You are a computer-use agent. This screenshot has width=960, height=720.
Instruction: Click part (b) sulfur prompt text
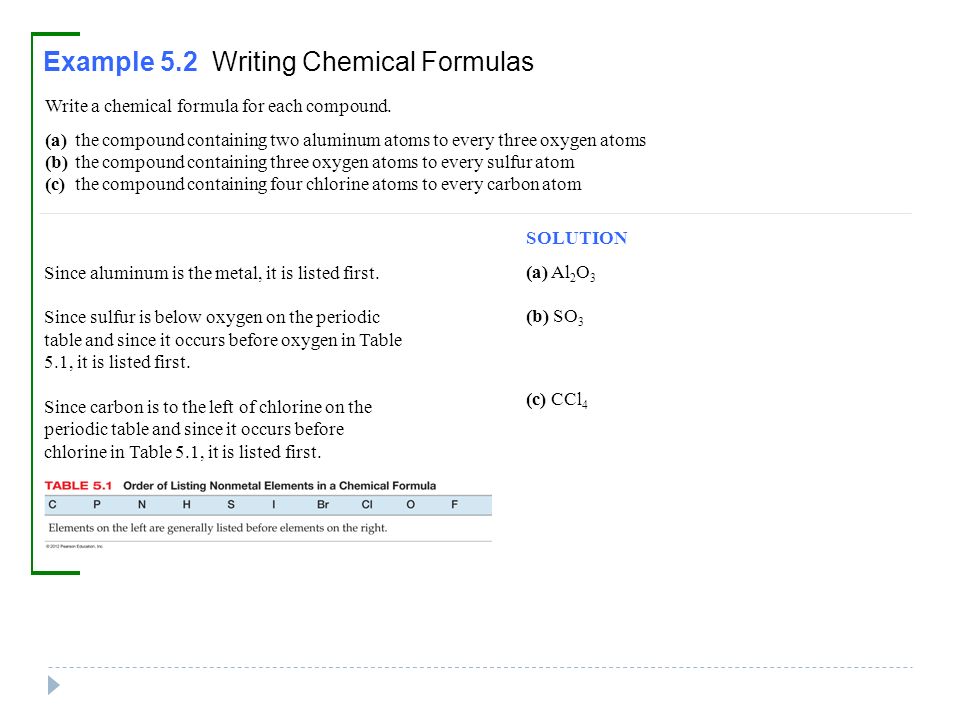310,162
